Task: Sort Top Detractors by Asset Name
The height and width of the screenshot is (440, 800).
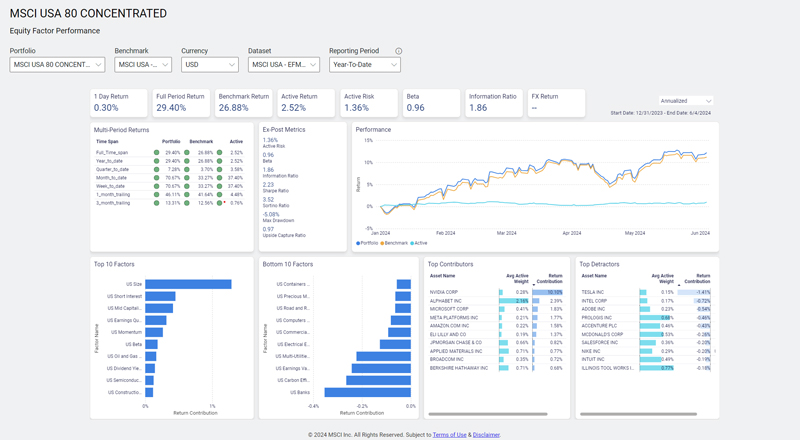Action: click(x=594, y=276)
